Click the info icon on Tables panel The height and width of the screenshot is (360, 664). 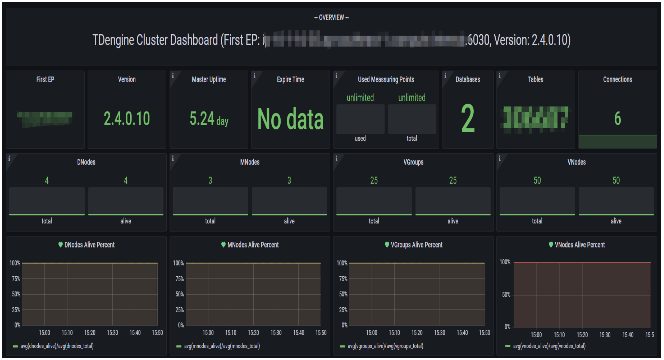[500, 75]
